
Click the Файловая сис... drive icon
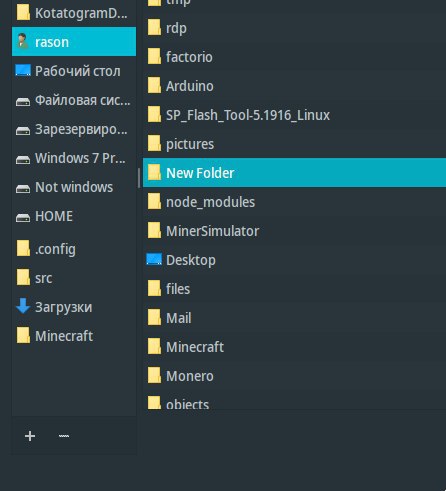point(23,101)
